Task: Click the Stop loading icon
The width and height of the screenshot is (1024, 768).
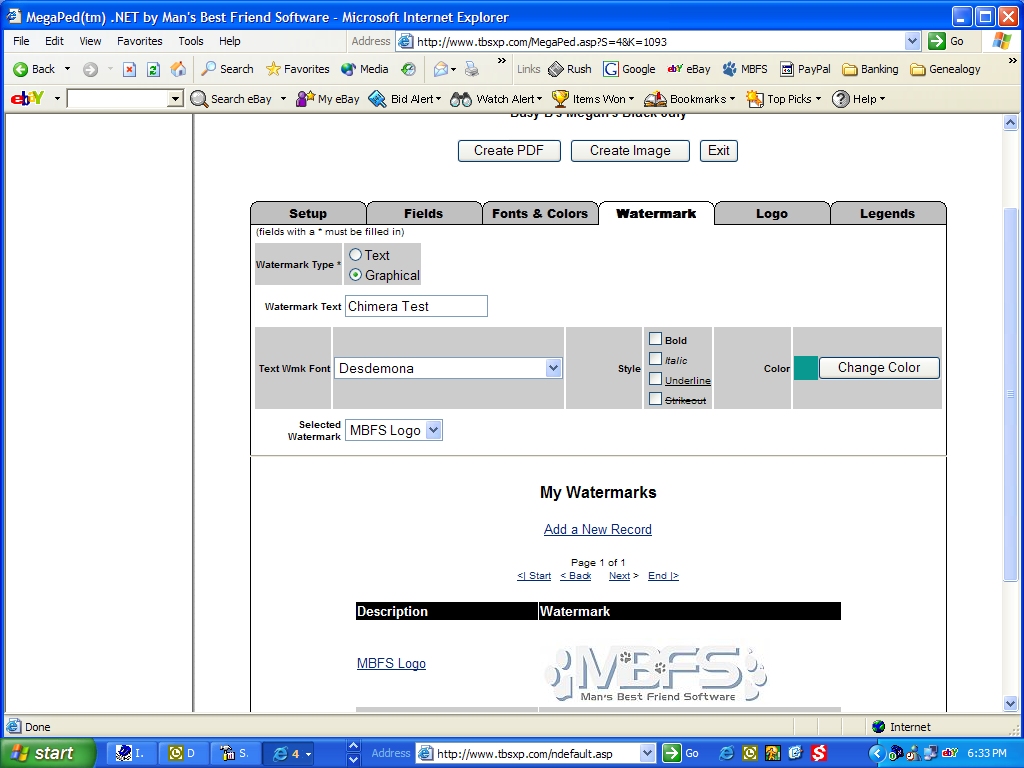Action: [x=129, y=69]
